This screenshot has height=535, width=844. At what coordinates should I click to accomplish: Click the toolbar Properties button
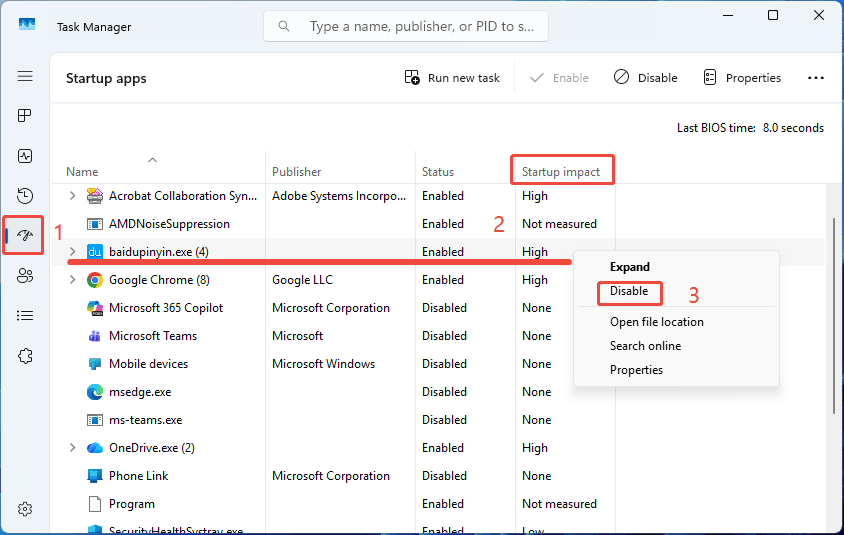click(742, 78)
